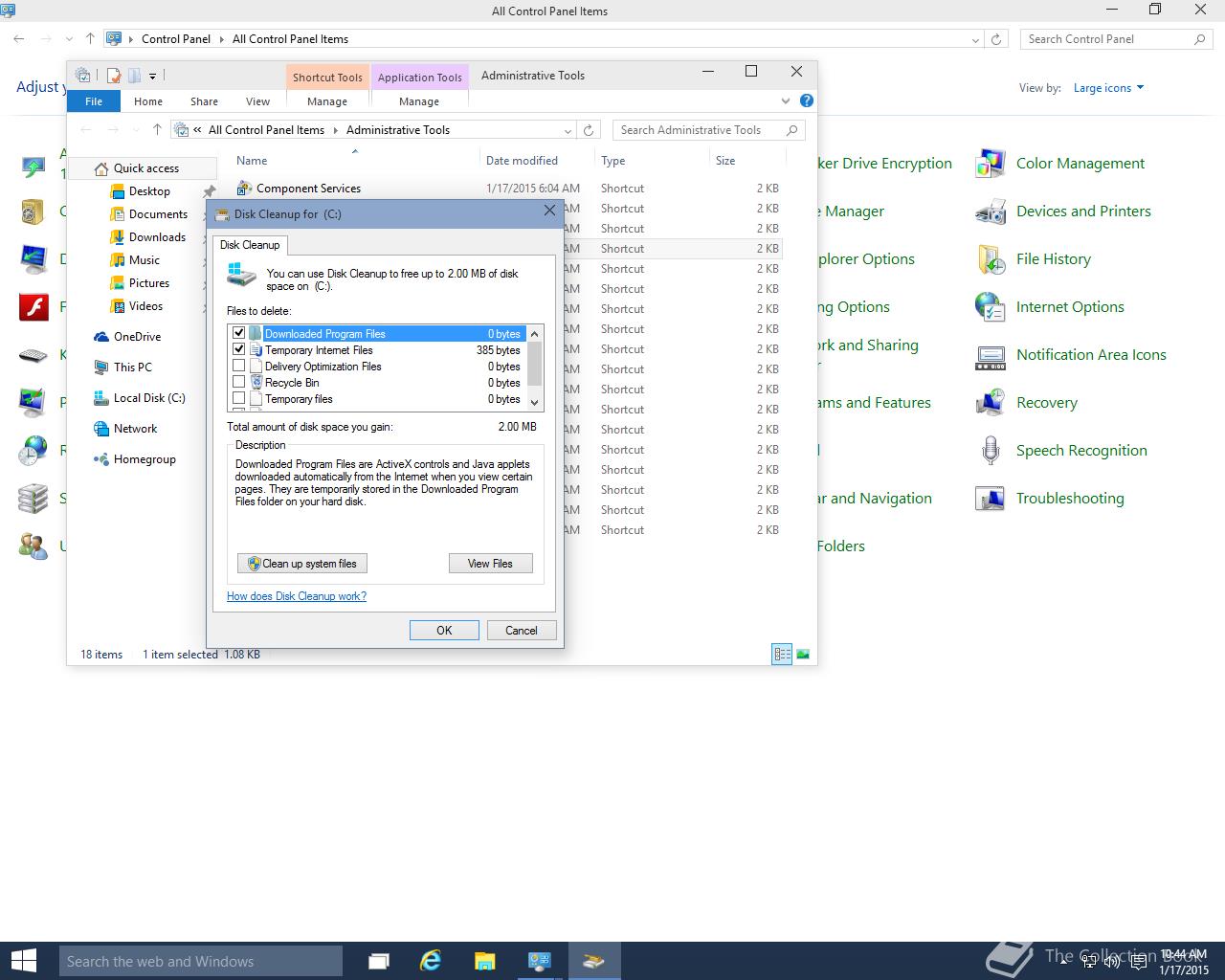Switch to details view icon
1225x980 pixels.
point(782,655)
